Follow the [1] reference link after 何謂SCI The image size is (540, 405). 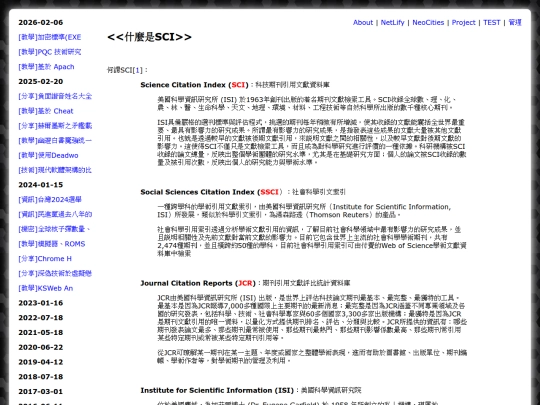tap(137, 70)
